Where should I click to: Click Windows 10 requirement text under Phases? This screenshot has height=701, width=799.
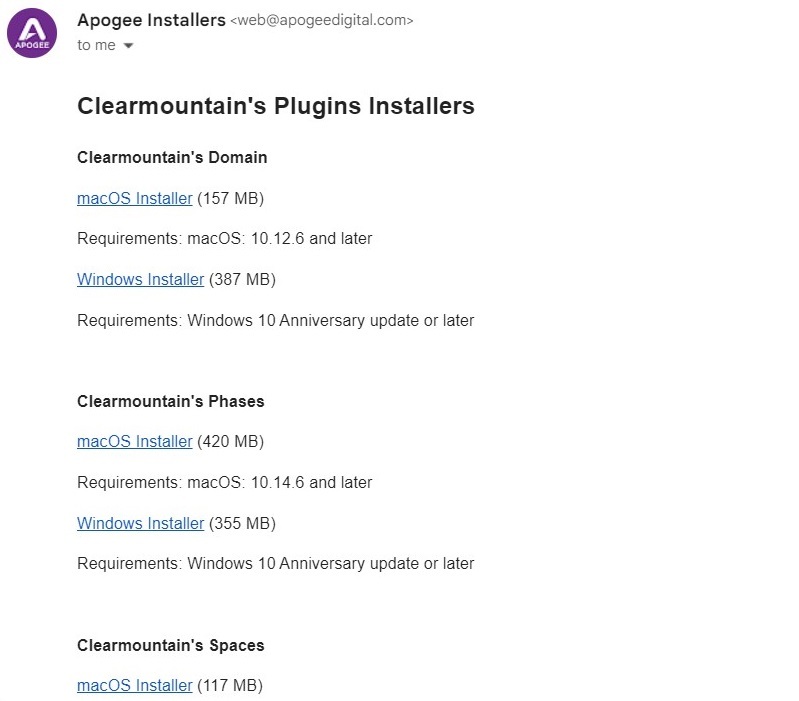pos(275,564)
